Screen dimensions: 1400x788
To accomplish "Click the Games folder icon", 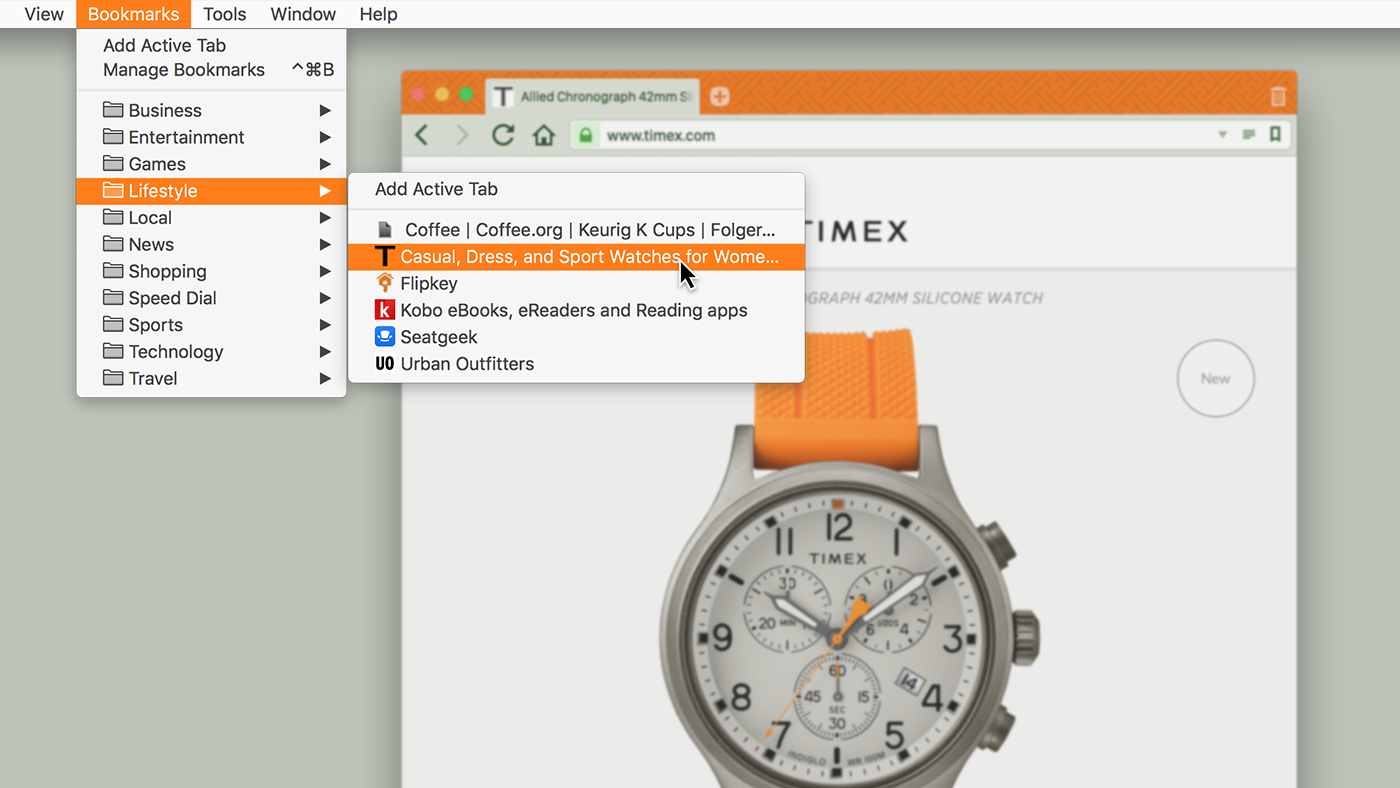I will point(113,164).
